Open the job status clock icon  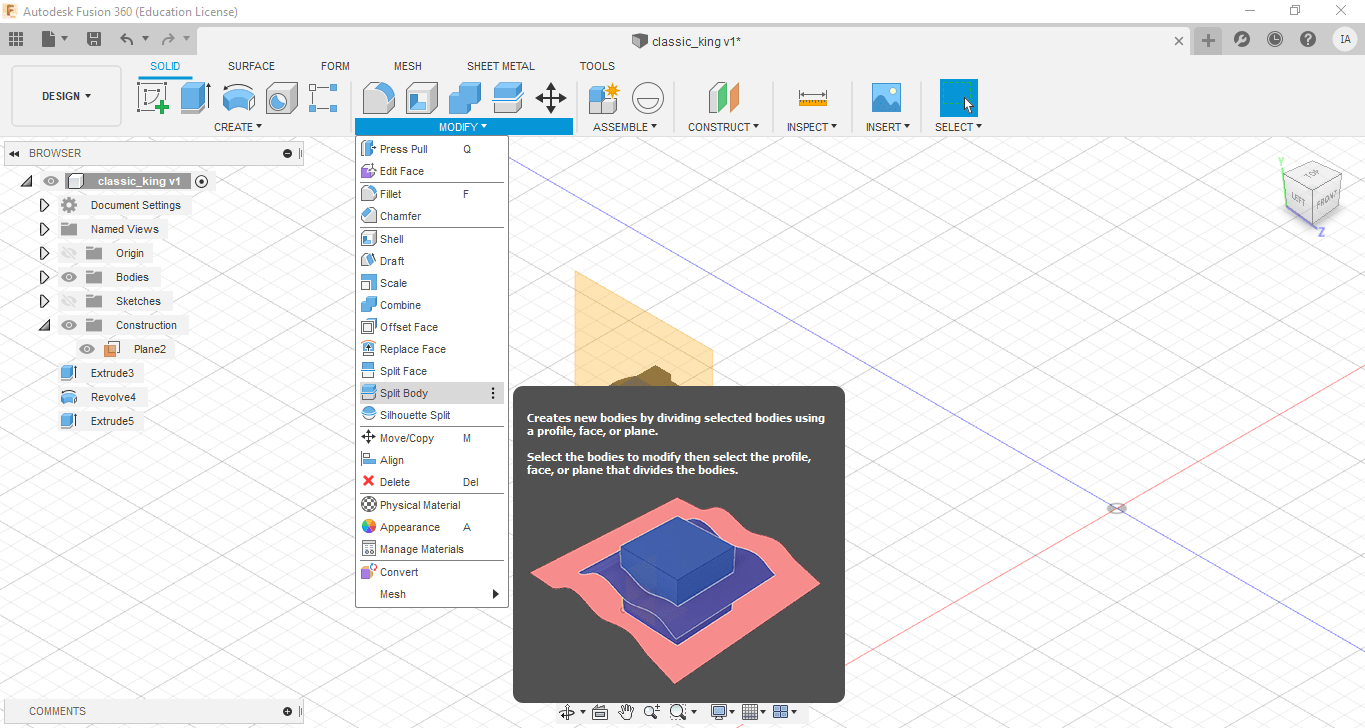click(x=1275, y=39)
